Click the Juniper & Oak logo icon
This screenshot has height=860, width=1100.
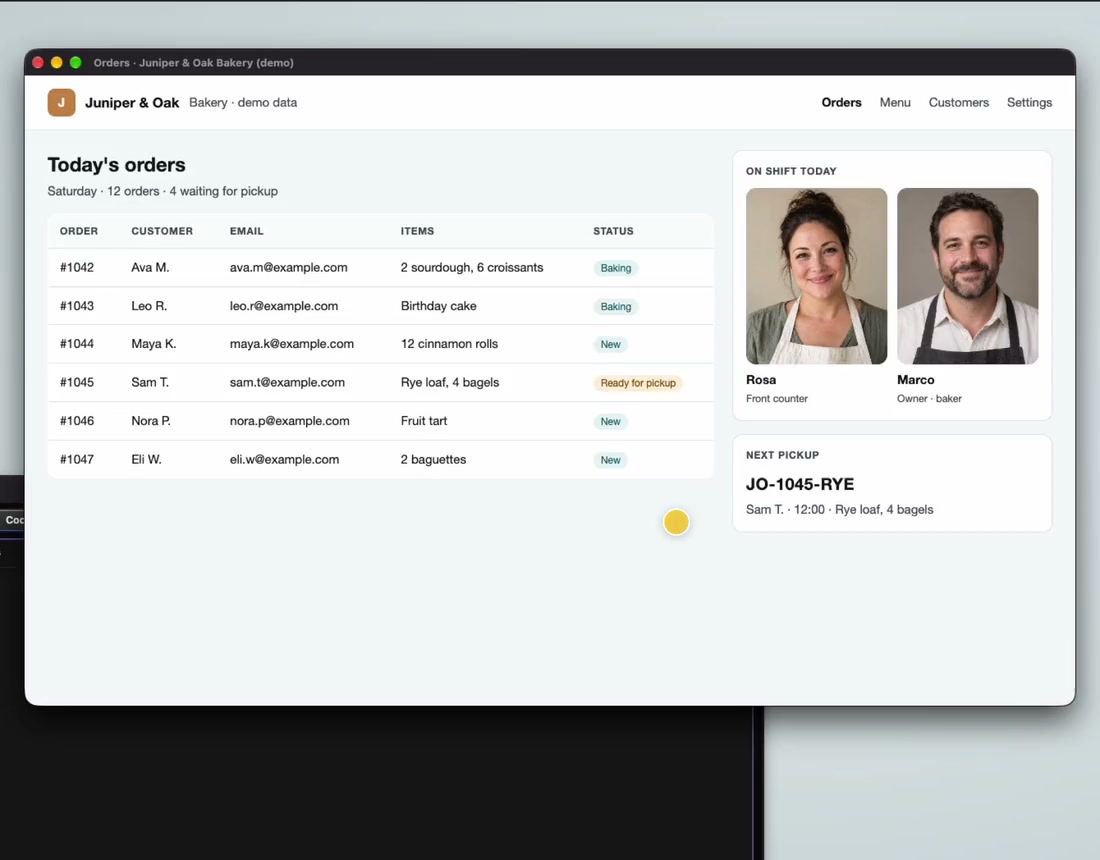[x=61, y=102]
